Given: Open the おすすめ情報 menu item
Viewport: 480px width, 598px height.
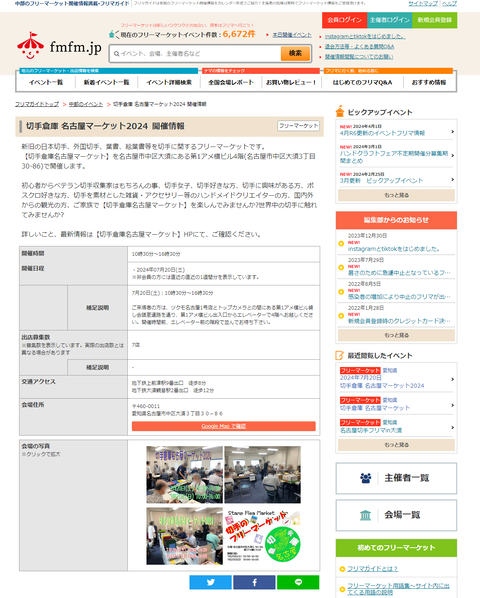Looking at the screenshot, I should pyautogui.click(x=429, y=82).
